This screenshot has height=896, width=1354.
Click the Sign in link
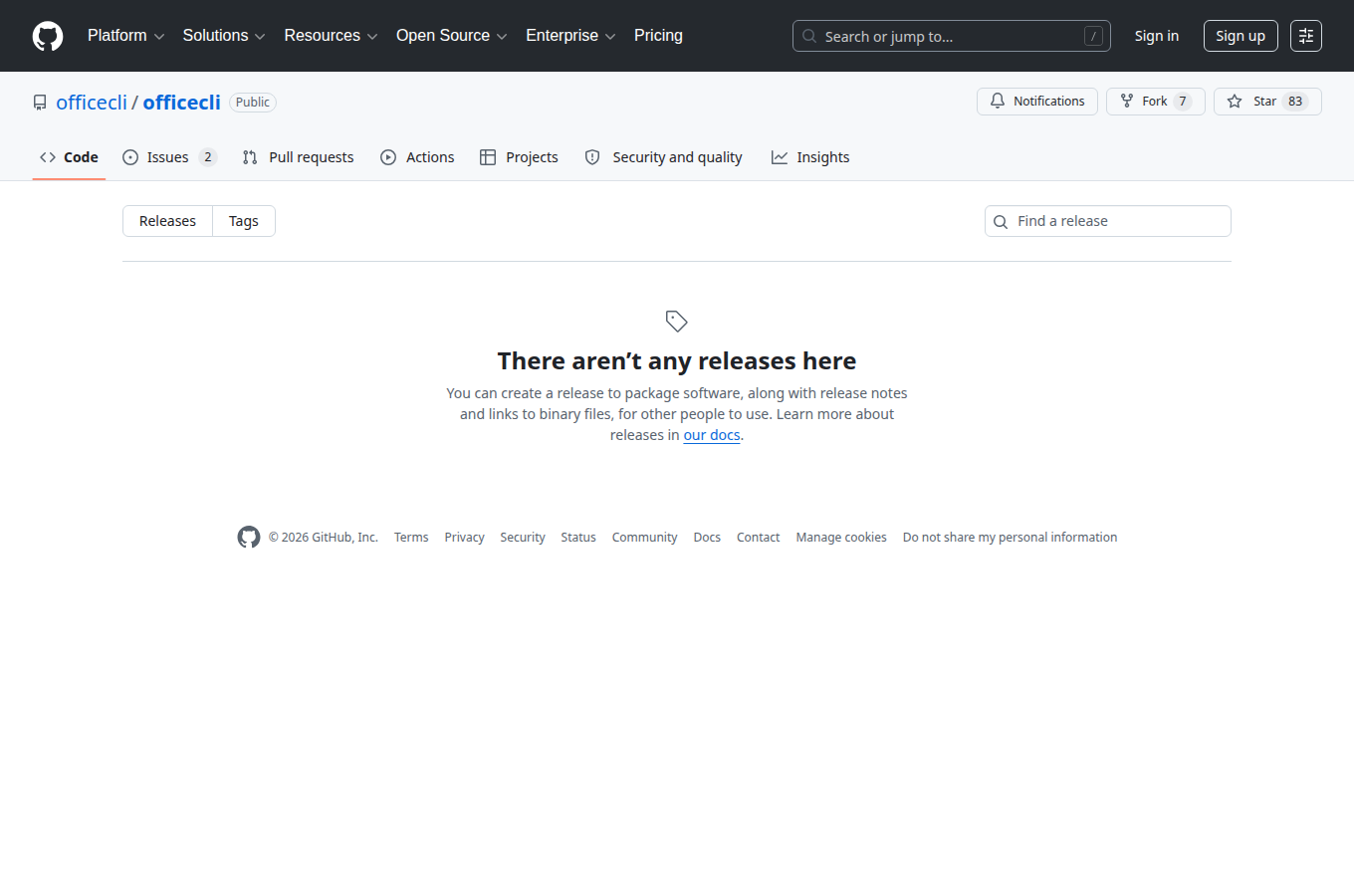point(1156,36)
